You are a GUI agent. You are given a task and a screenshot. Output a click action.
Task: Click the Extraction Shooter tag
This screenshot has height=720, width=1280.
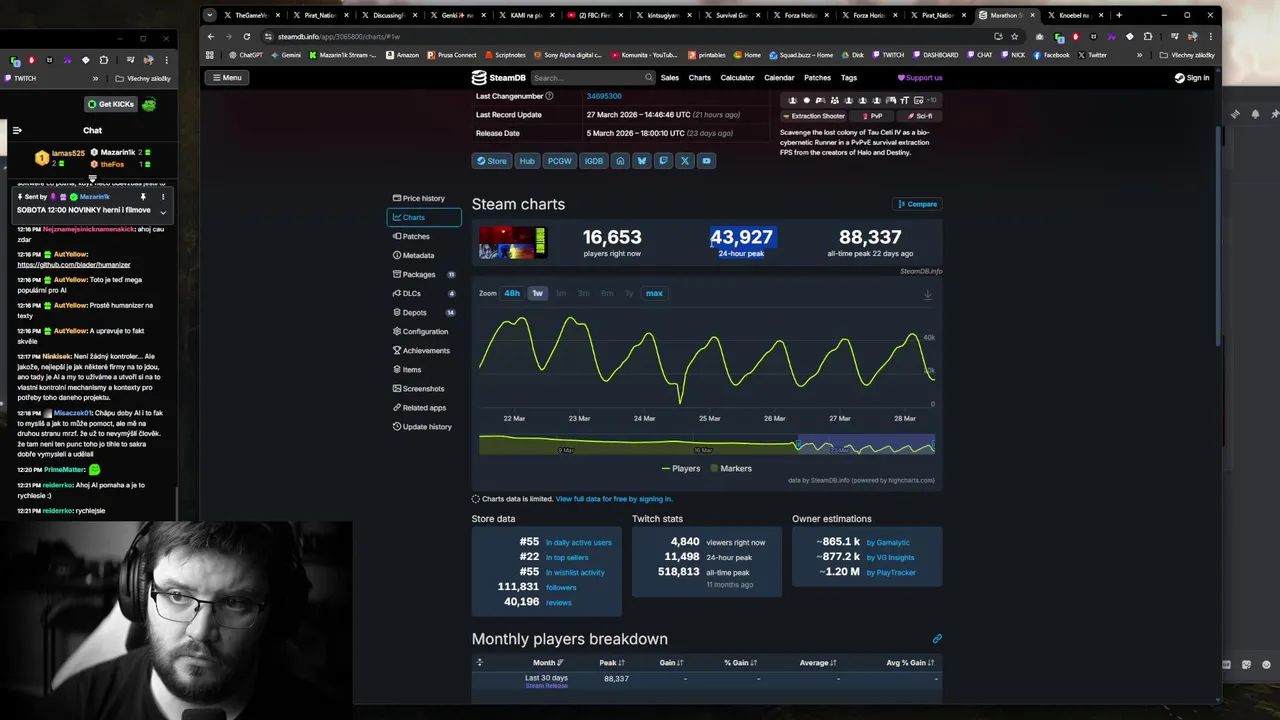(x=813, y=116)
